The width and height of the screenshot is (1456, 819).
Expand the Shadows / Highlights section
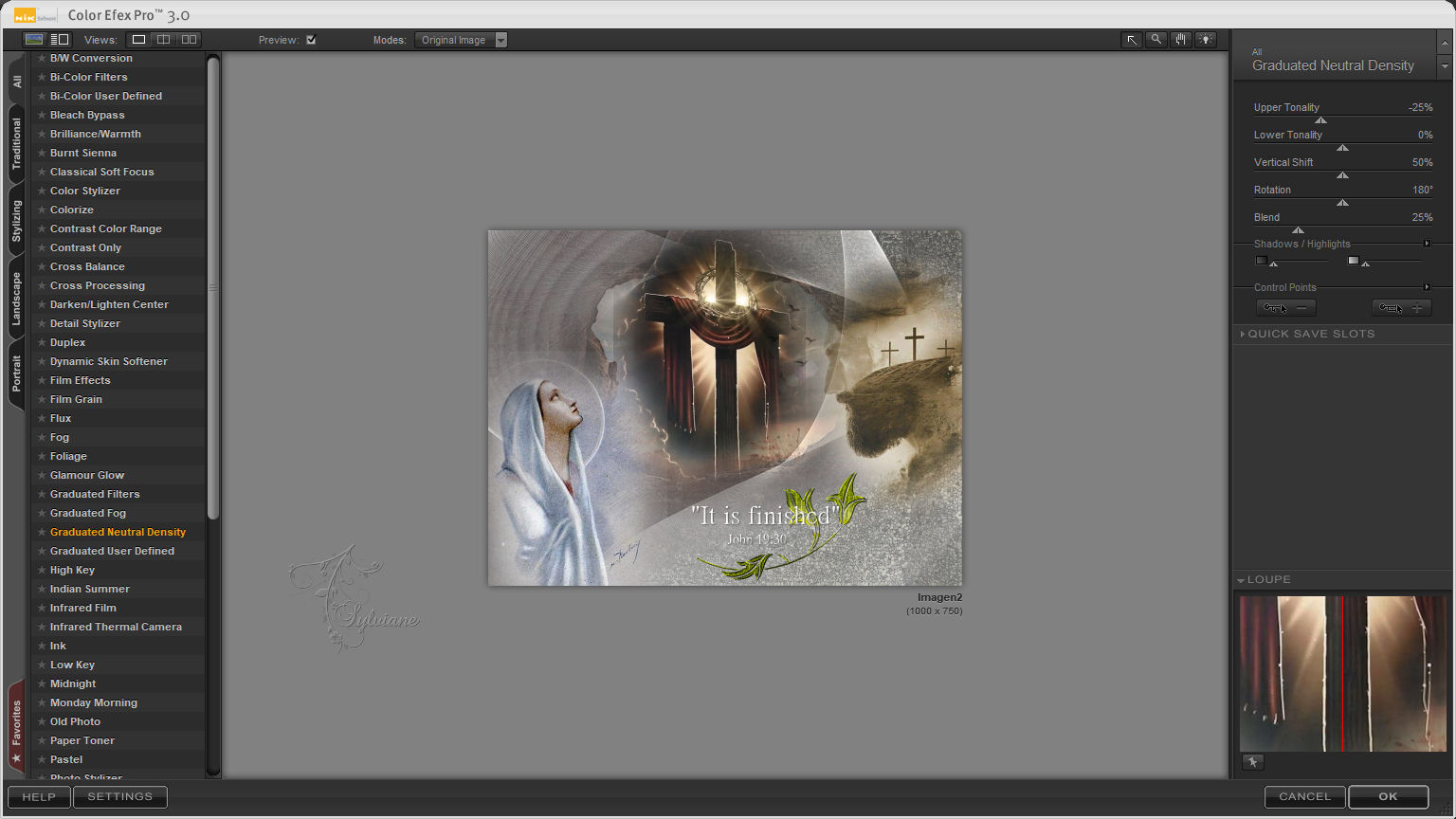[x=1428, y=244]
